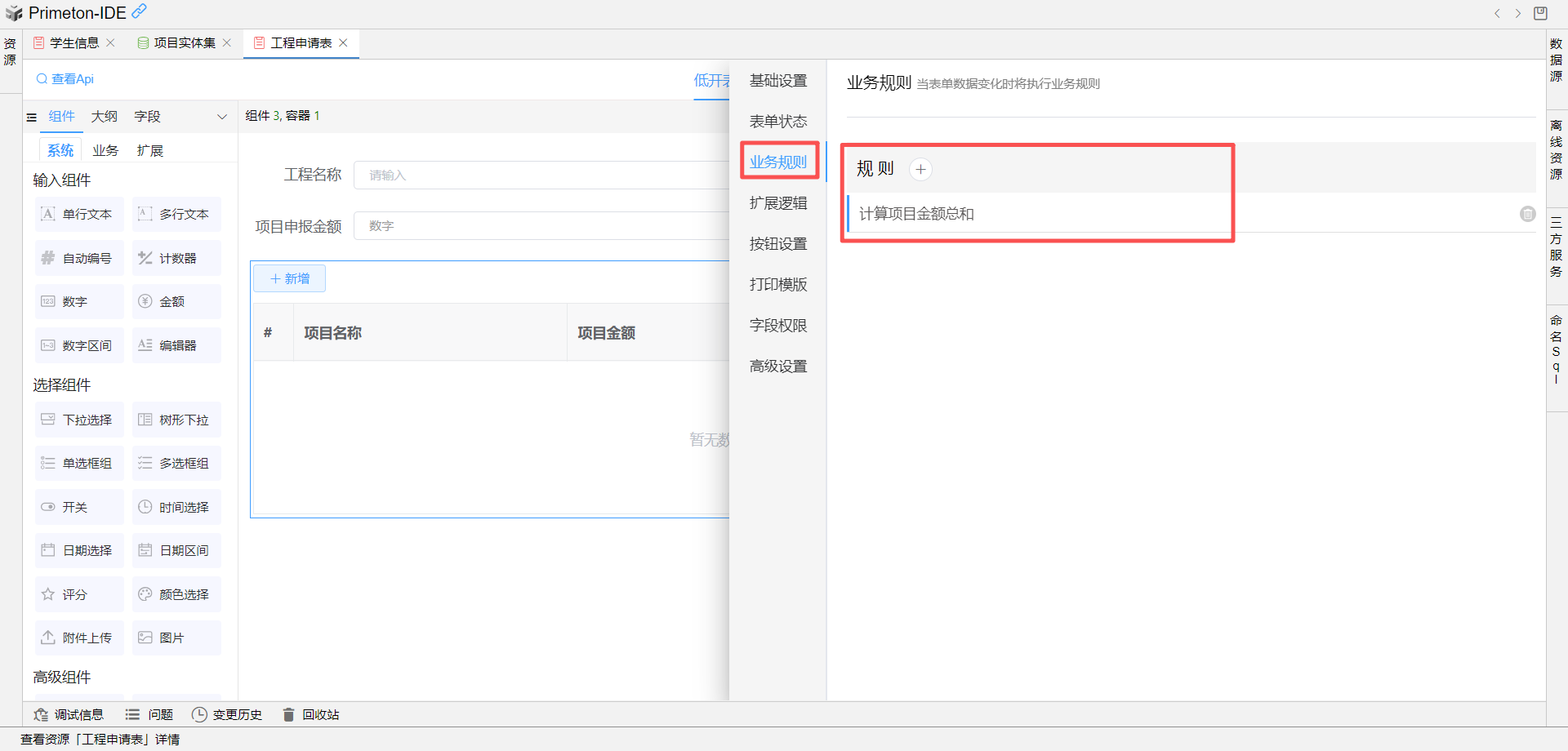Open 变更历史 change history

[227, 714]
